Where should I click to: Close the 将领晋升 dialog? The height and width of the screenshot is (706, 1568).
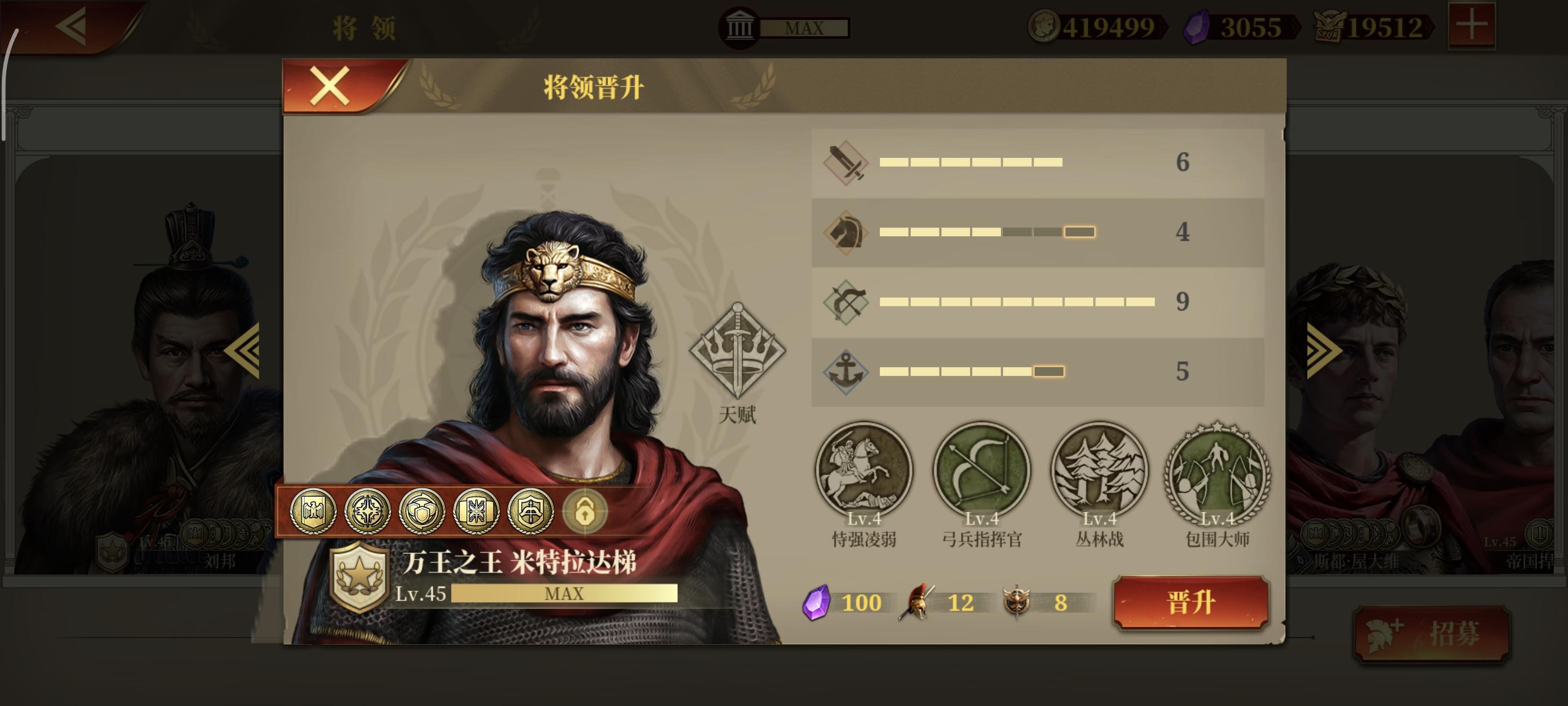coord(330,86)
